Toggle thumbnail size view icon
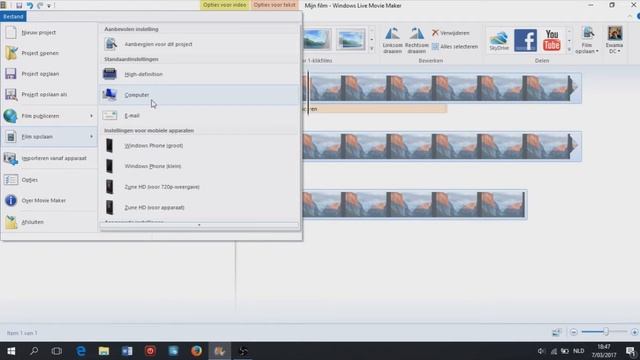The height and width of the screenshot is (360, 640). click(x=556, y=332)
